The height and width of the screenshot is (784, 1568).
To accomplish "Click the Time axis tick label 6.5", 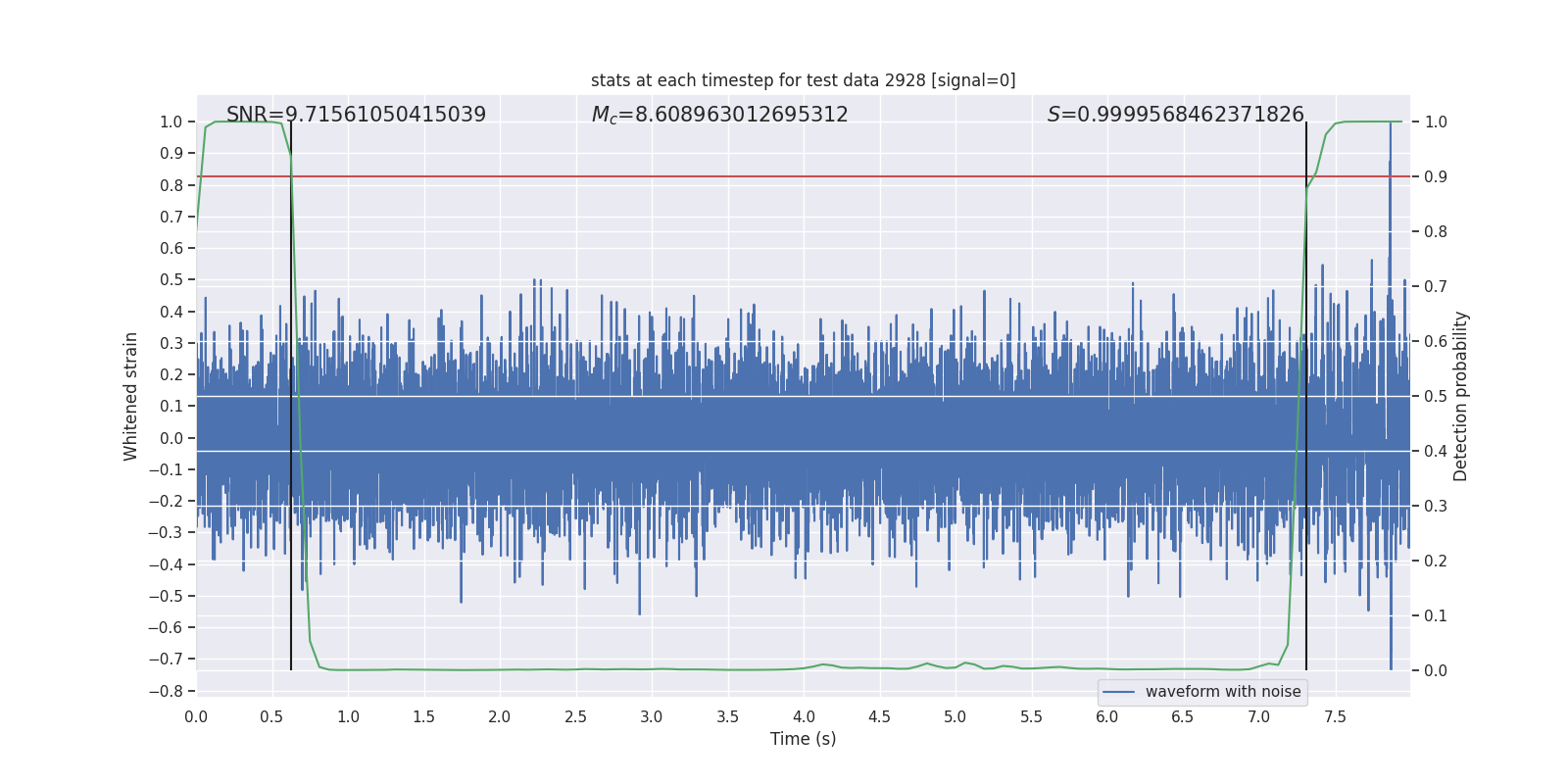I will [x=1183, y=716].
